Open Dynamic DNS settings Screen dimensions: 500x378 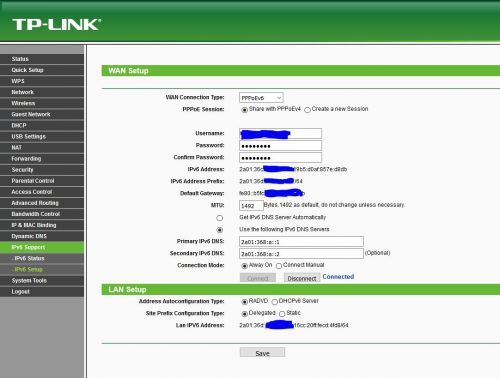(x=42, y=236)
